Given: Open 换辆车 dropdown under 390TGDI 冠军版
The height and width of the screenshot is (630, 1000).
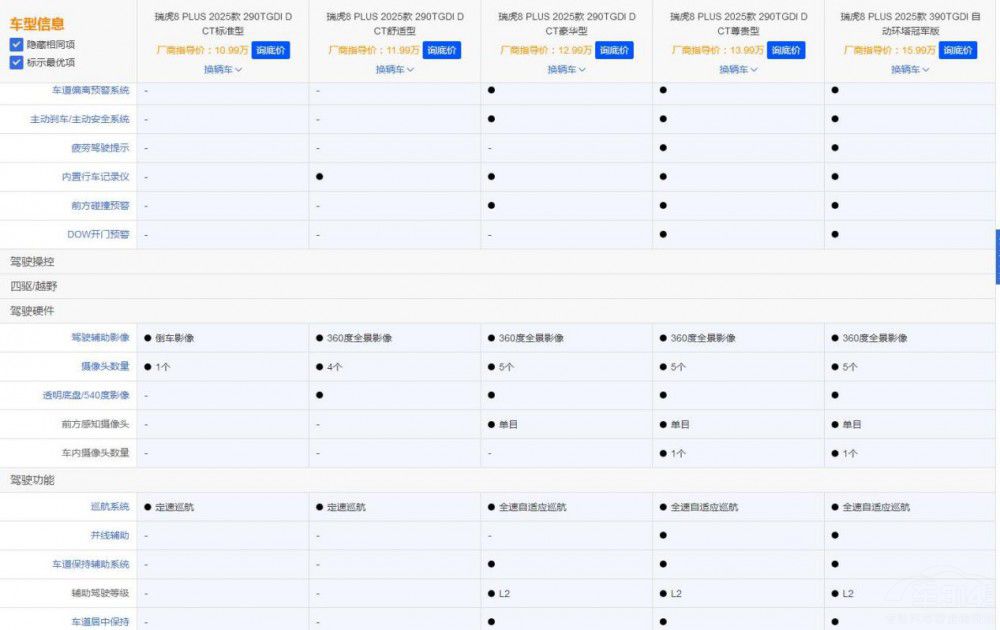Looking at the screenshot, I should (x=910, y=70).
